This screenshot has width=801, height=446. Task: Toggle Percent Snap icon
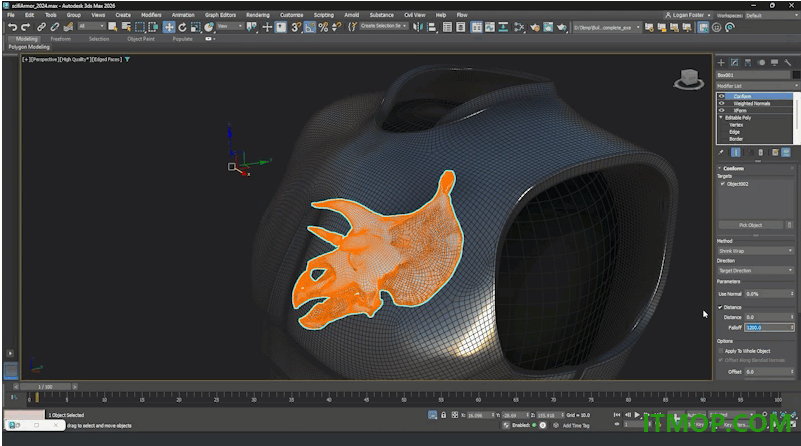[323, 27]
